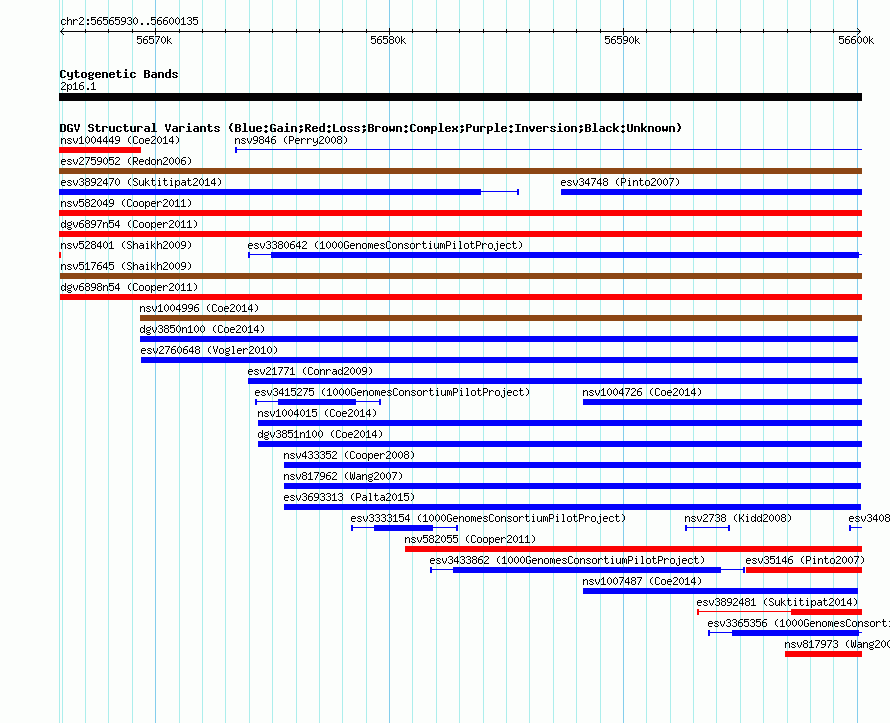Click the esv3380642 1000GenomesConsortiumPilotProject label
The image size is (890, 723).
click(385, 245)
